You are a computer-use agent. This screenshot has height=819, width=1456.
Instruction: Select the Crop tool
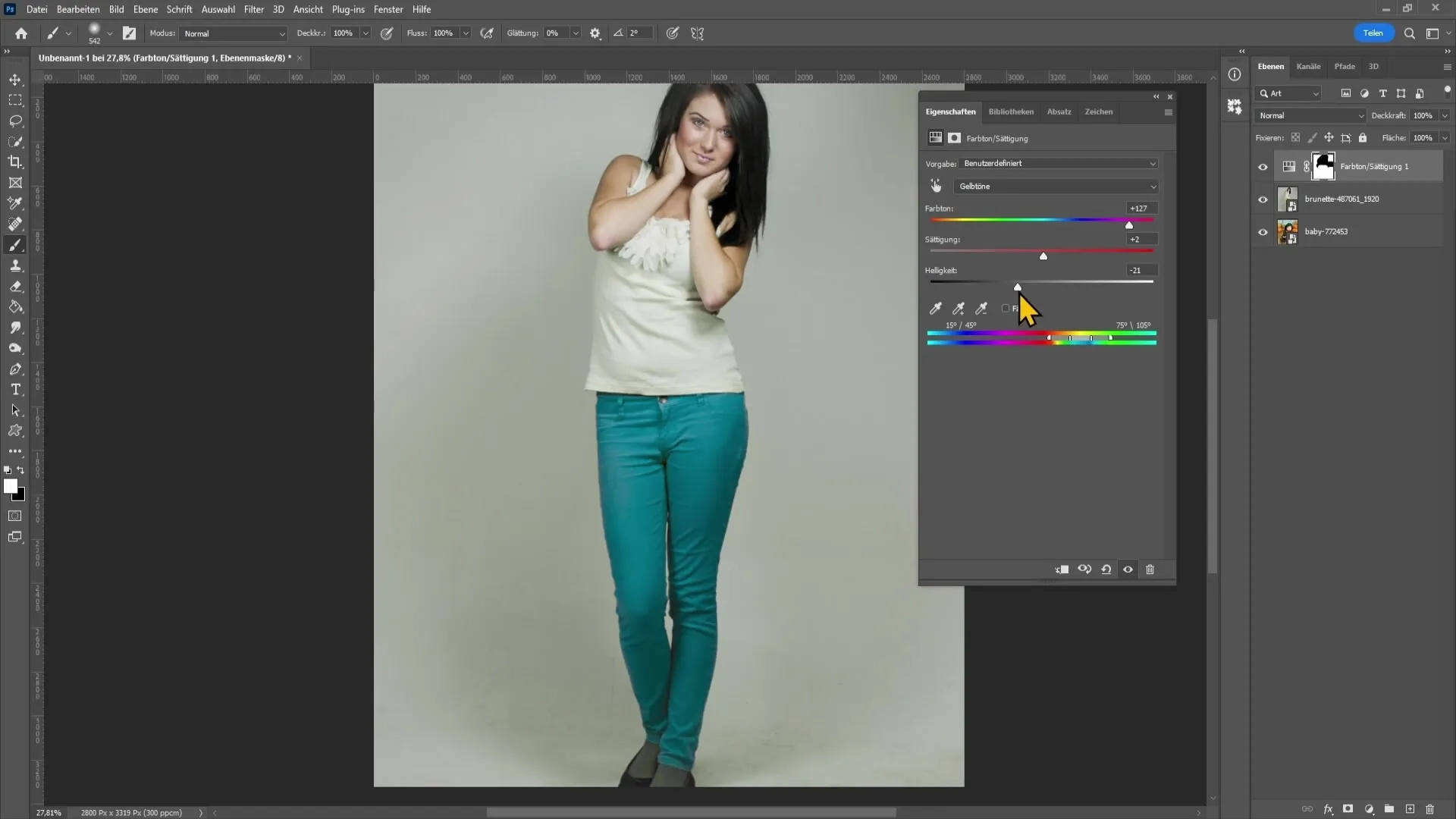tap(15, 162)
